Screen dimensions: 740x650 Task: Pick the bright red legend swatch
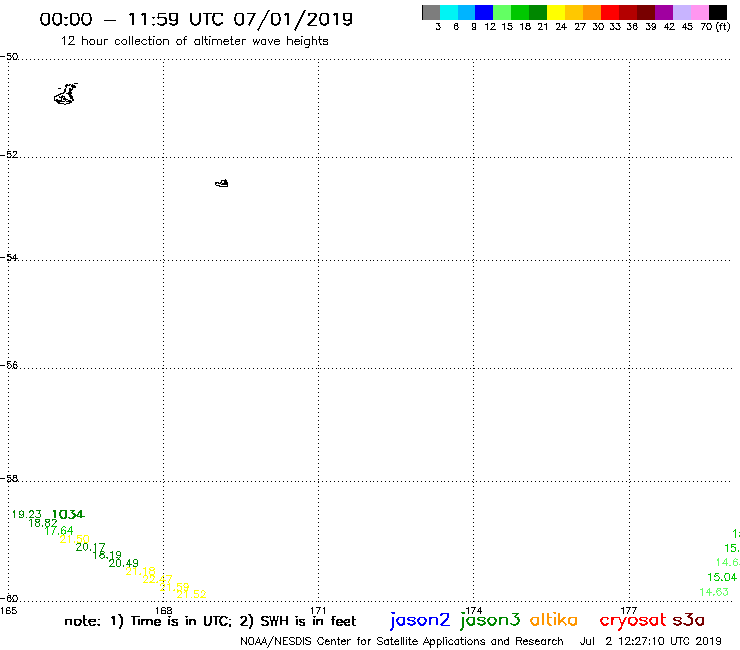[x=610, y=12]
